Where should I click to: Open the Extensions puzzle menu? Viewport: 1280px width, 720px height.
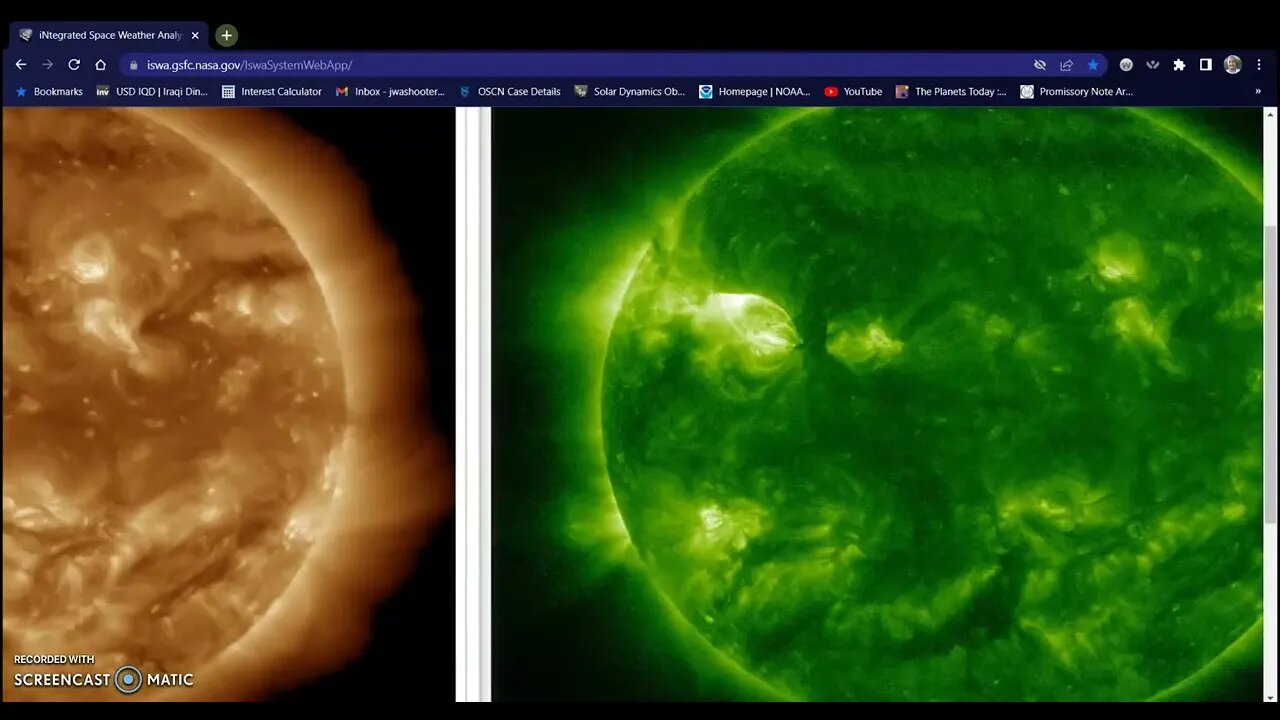tap(1179, 65)
